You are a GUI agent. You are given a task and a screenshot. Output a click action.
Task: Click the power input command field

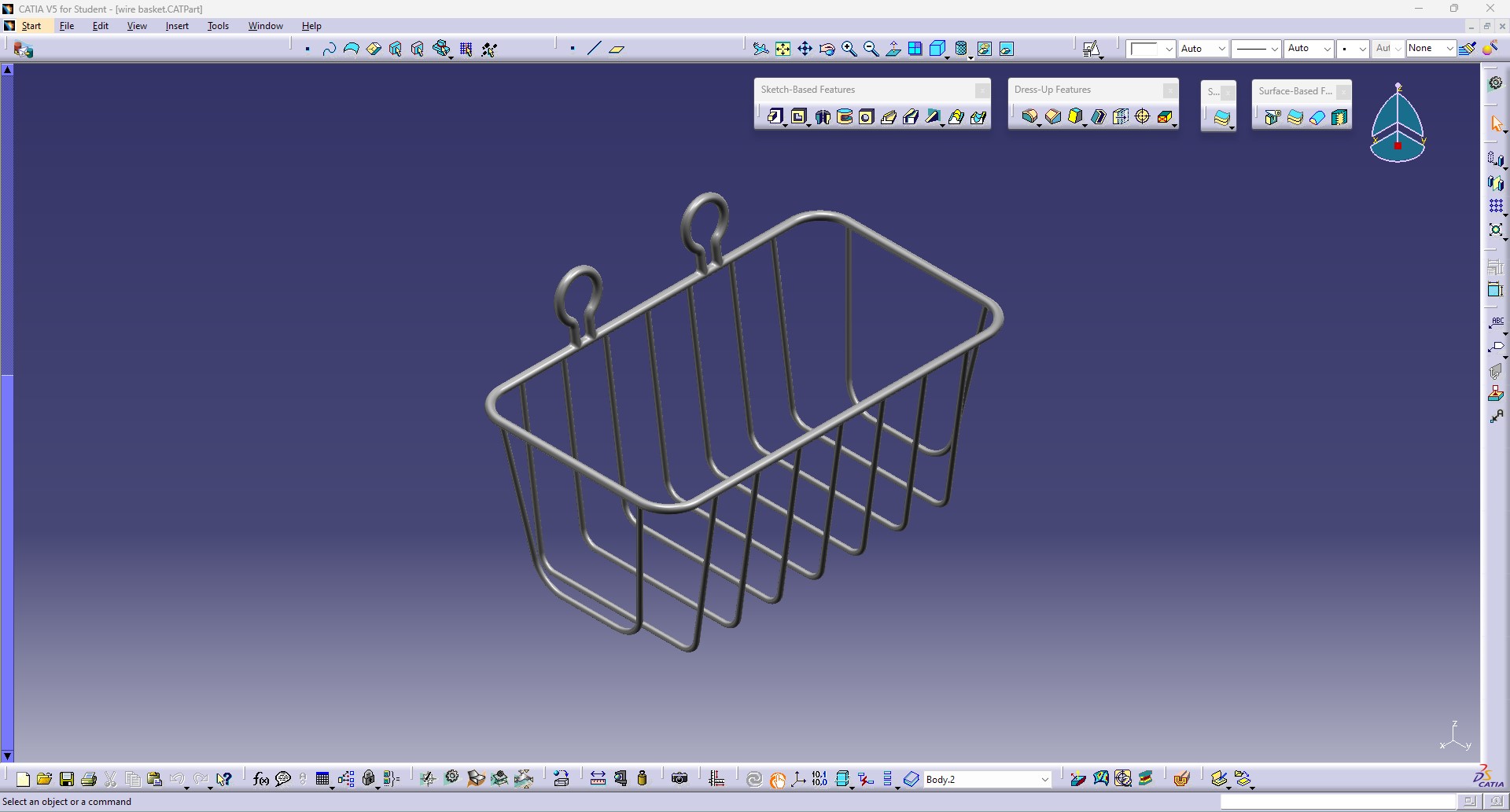1338,802
